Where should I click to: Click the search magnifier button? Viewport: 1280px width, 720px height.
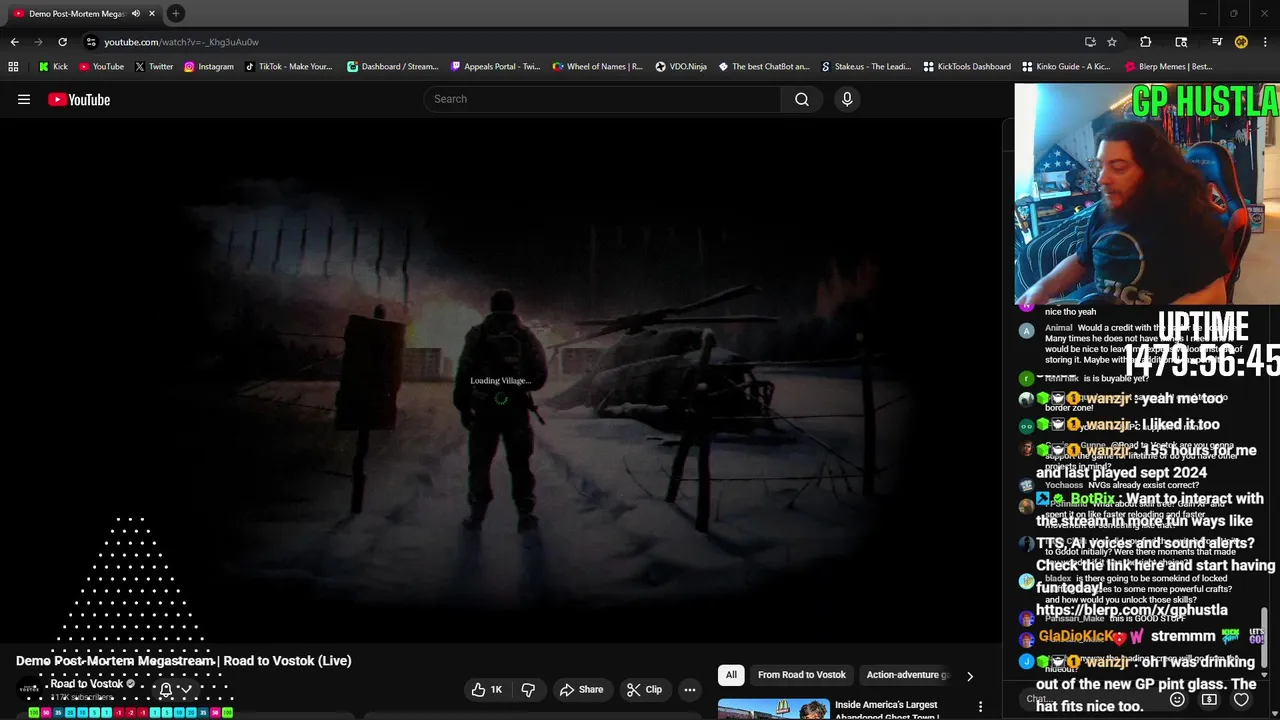802,99
